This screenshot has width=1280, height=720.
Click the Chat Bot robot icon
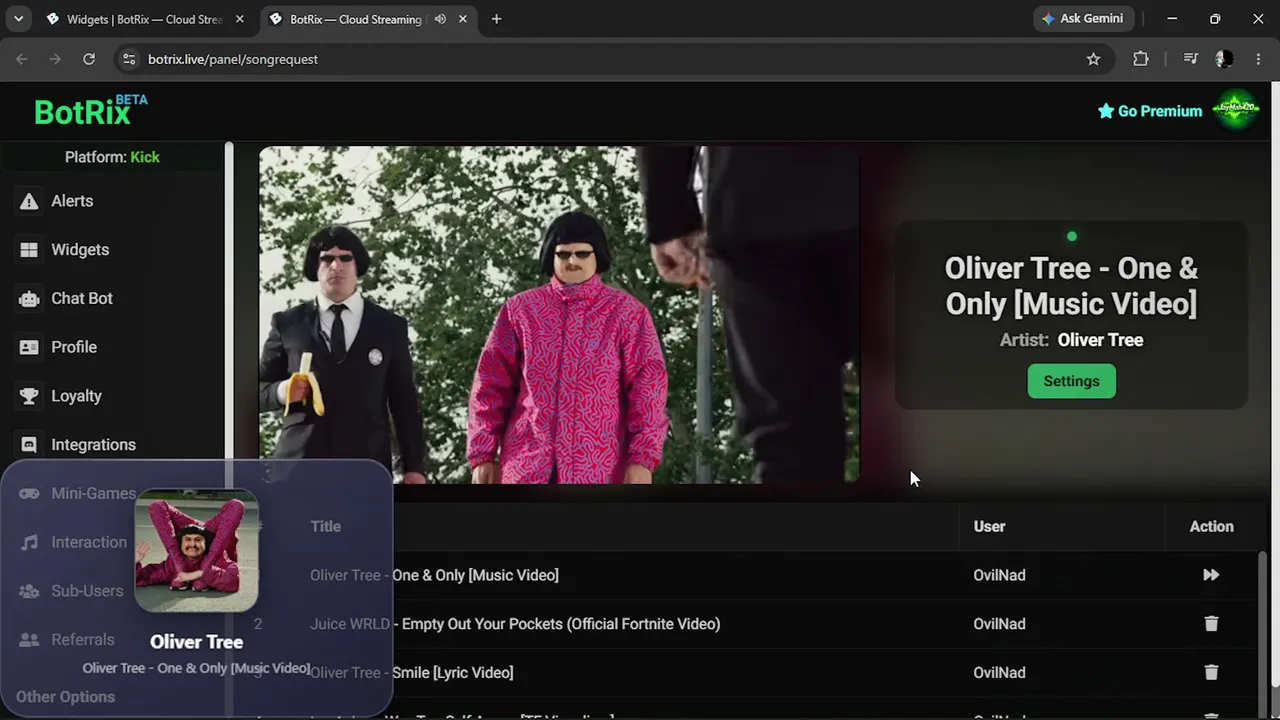pos(29,298)
